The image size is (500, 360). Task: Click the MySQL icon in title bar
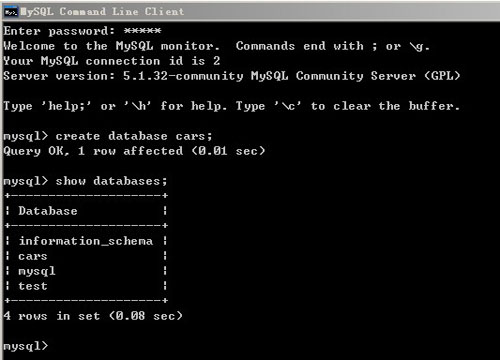11,12
